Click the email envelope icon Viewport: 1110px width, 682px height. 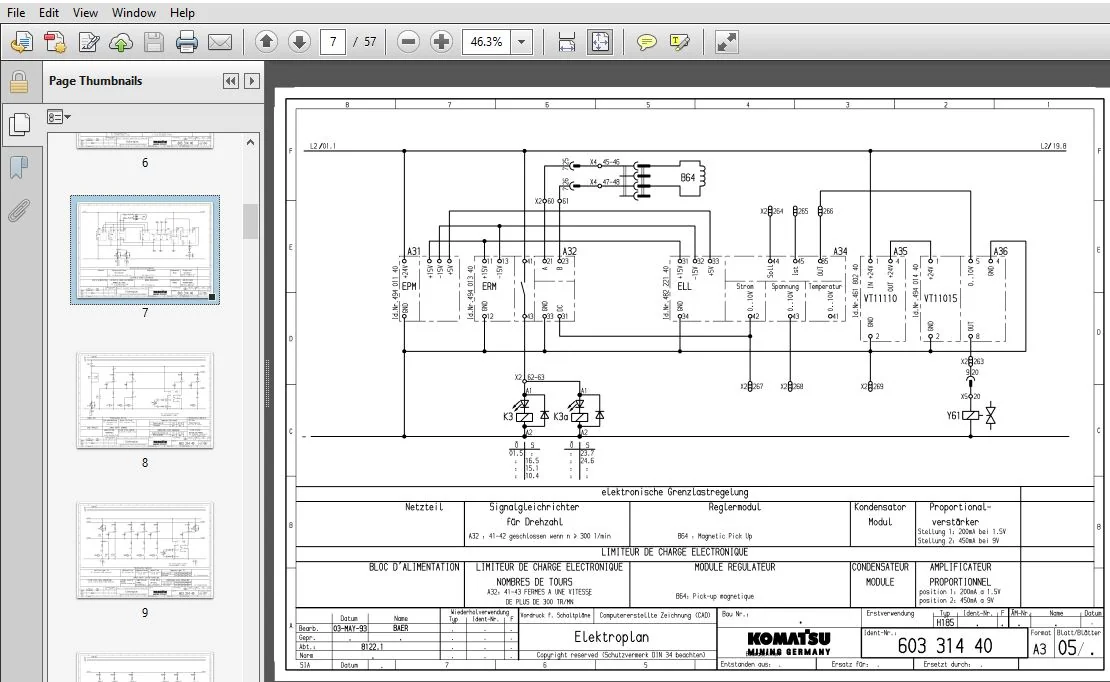click(x=219, y=42)
